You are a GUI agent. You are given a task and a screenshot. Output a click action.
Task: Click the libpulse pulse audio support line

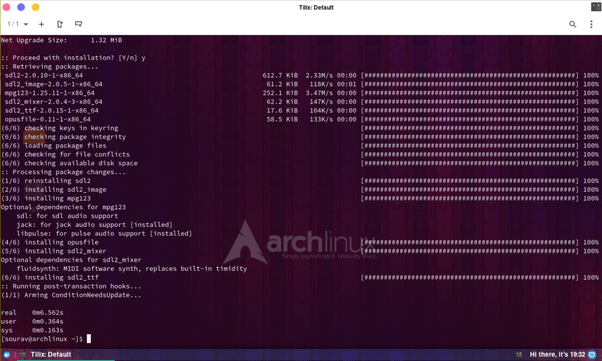click(104, 233)
